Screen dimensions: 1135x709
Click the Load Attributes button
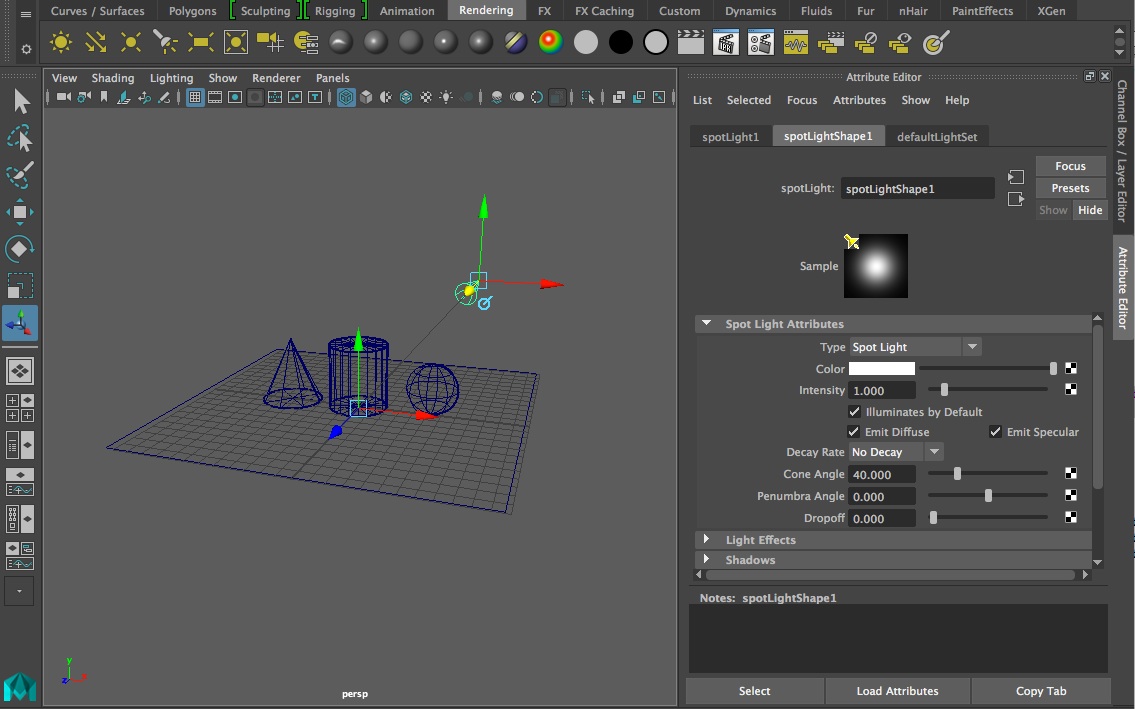coord(897,691)
